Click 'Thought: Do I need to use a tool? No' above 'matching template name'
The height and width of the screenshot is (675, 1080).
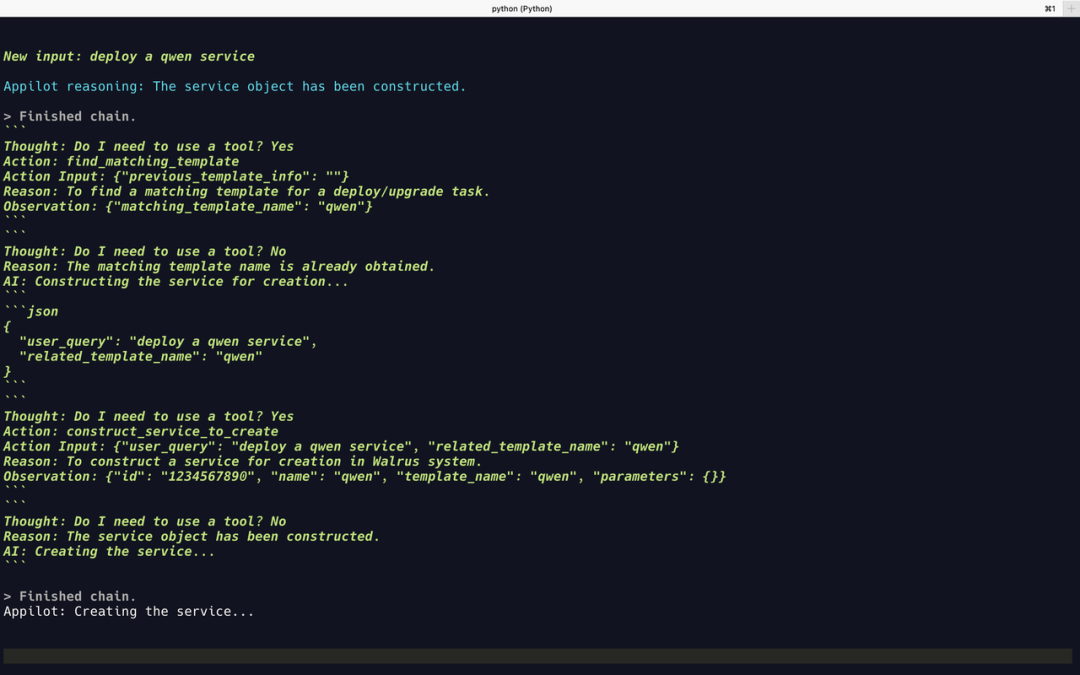click(145, 251)
